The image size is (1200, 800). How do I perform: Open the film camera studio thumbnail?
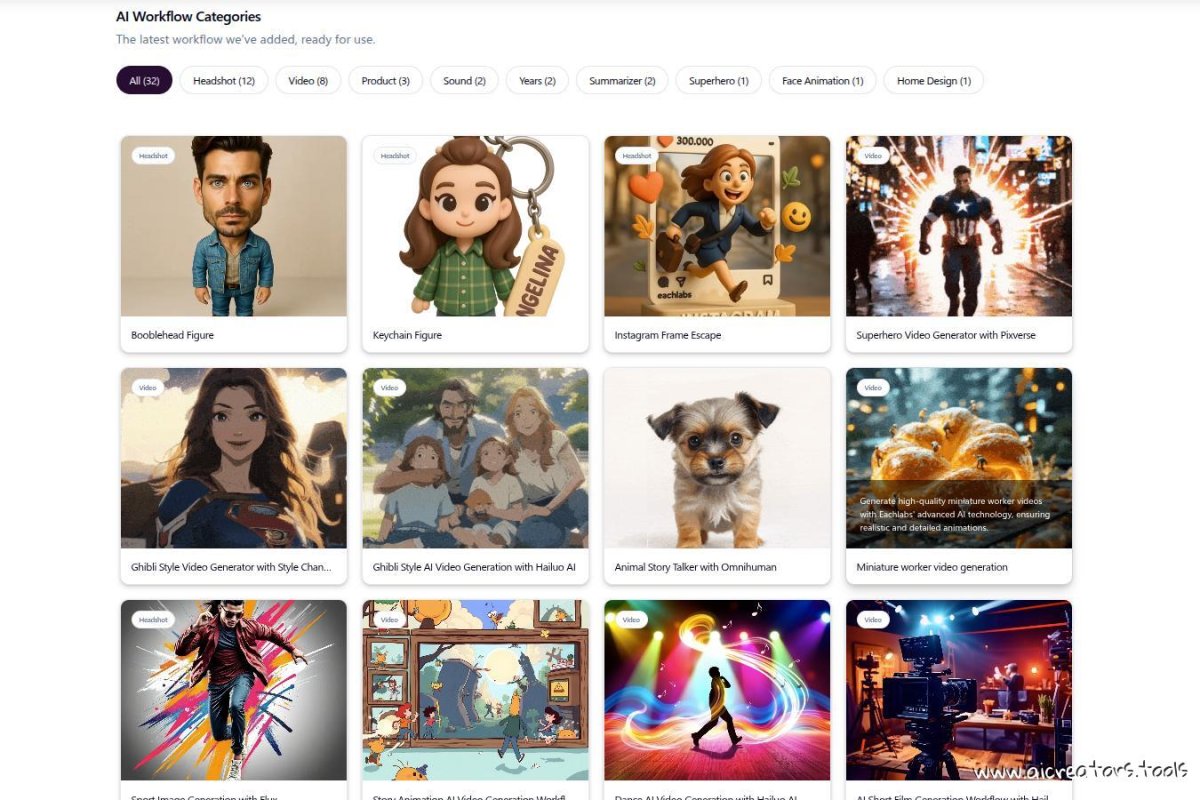pos(959,690)
